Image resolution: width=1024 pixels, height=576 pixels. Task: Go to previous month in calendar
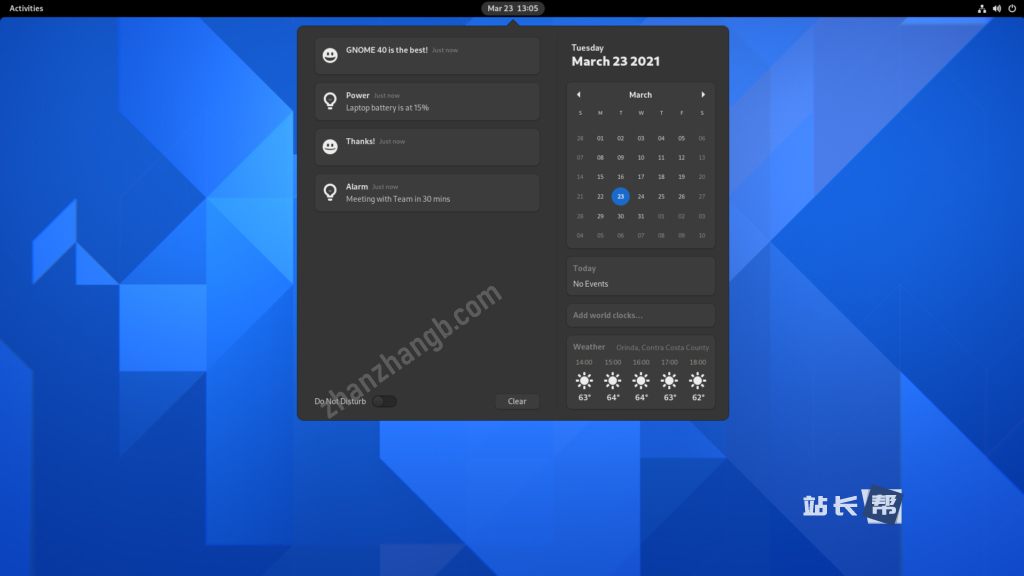pos(578,95)
